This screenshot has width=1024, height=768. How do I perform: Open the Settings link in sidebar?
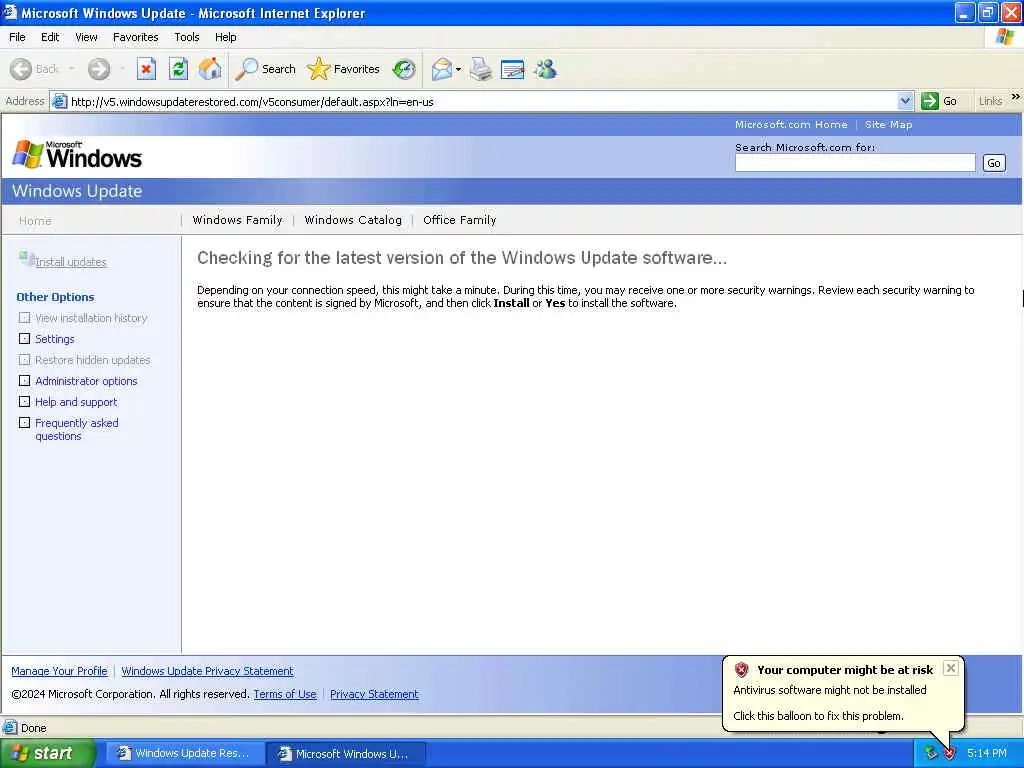coord(55,339)
